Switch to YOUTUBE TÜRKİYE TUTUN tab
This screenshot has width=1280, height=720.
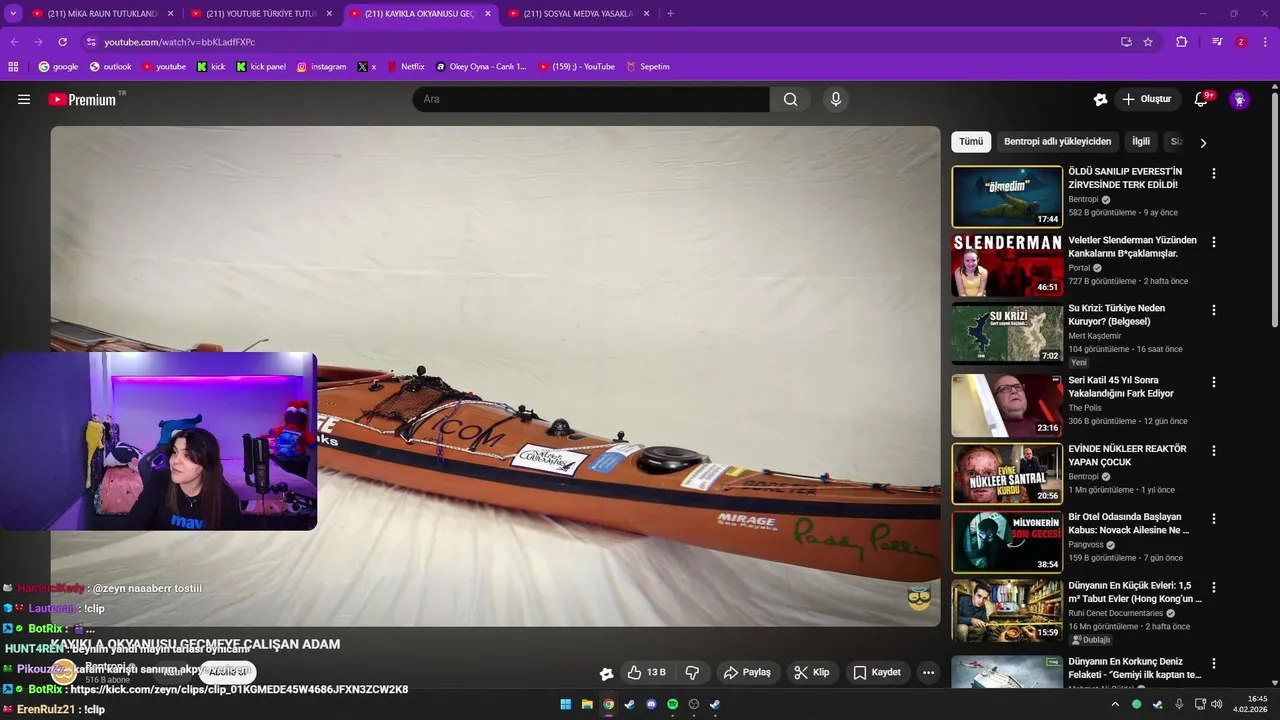tap(261, 14)
